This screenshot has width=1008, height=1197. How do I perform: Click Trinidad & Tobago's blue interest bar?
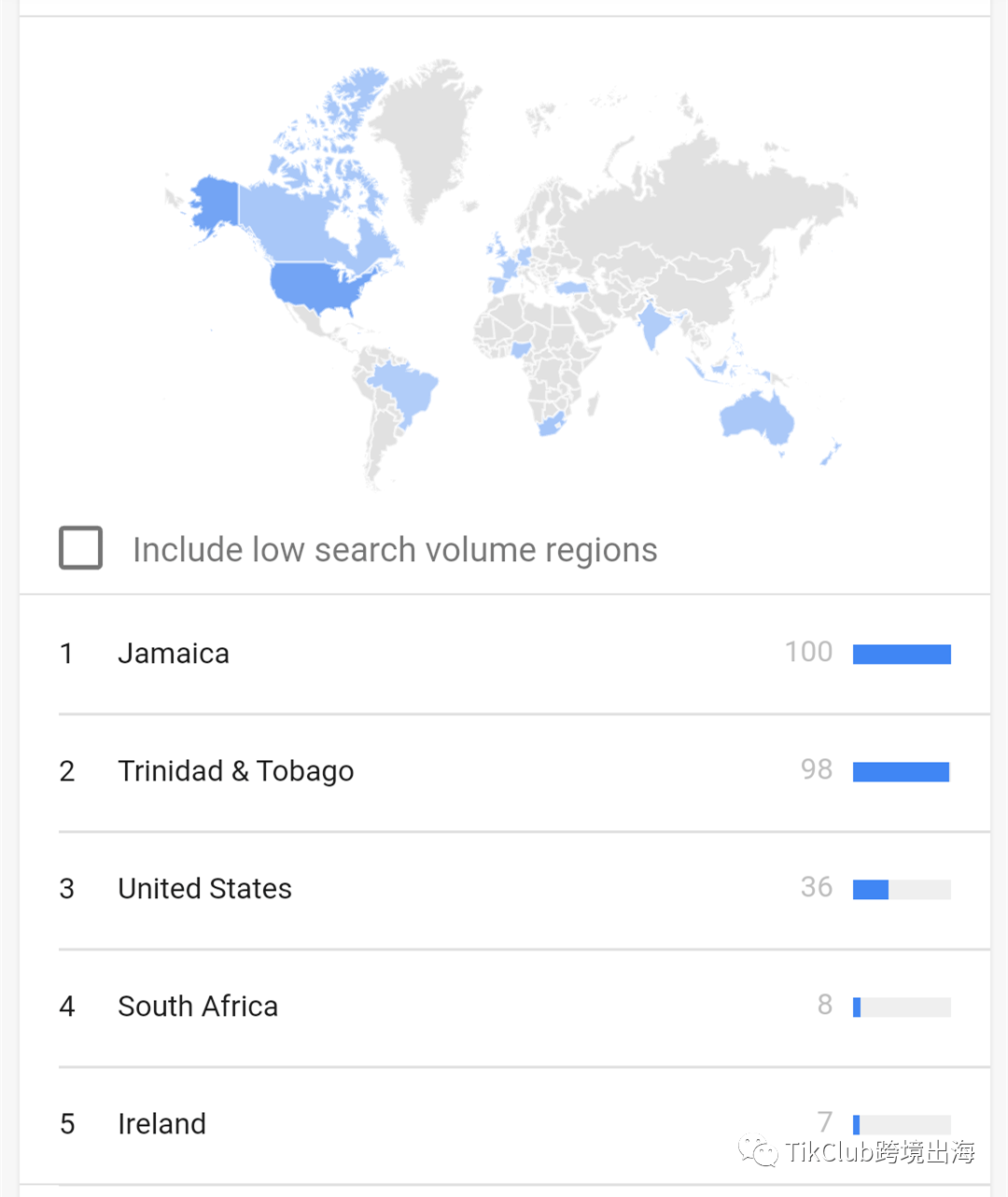(901, 772)
